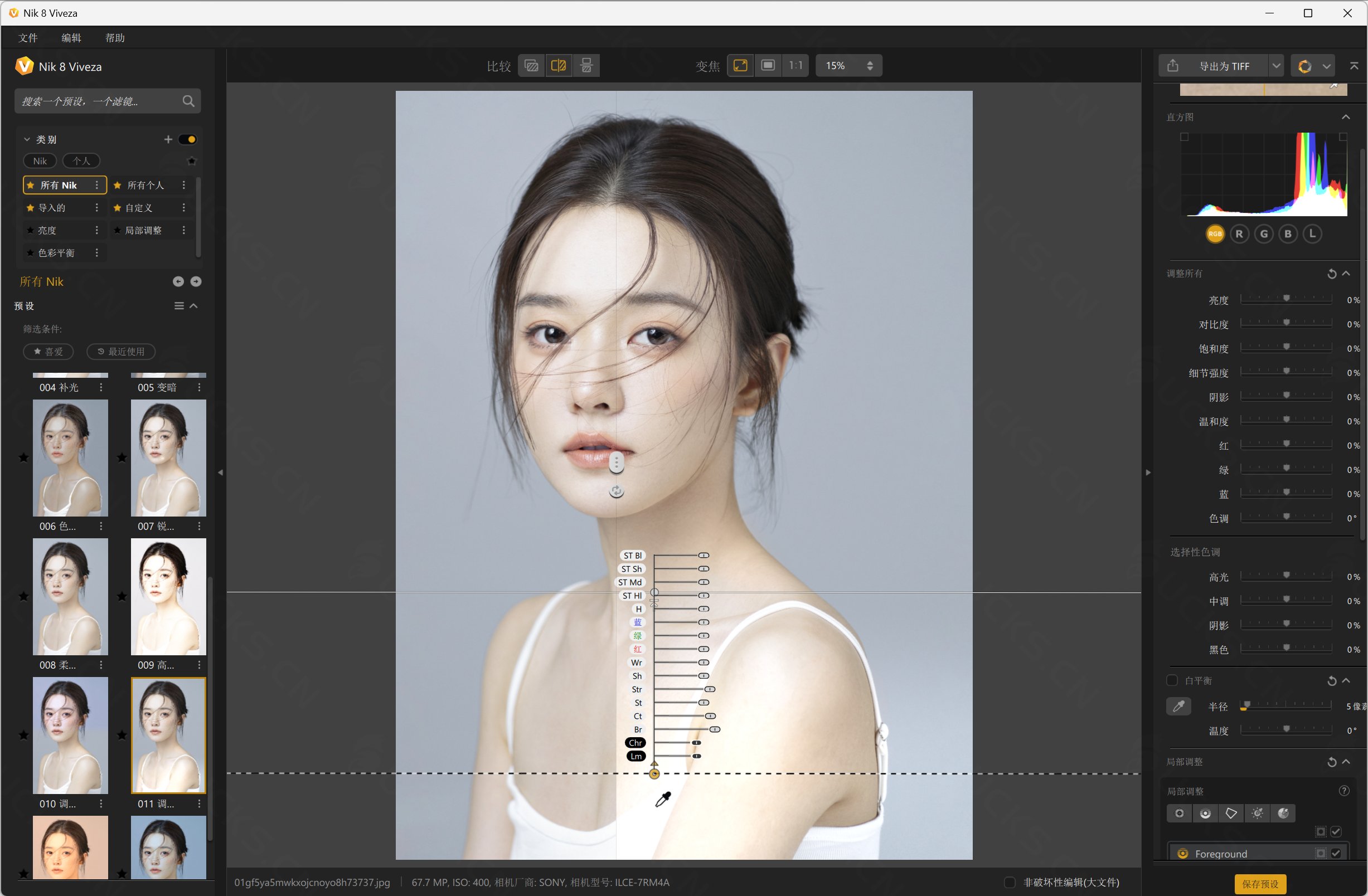1368x896 pixels.
Task: Click the Foreground control line icon
Action: coord(1183,854)
